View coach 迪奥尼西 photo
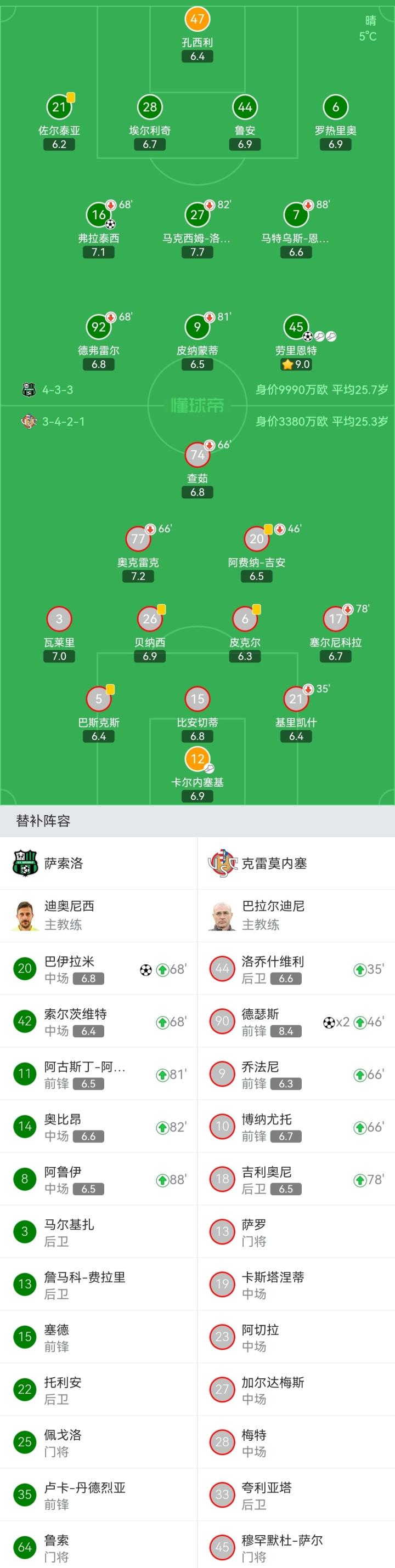395x1568 pixels. pyautogui.click(x=25, y=916)
